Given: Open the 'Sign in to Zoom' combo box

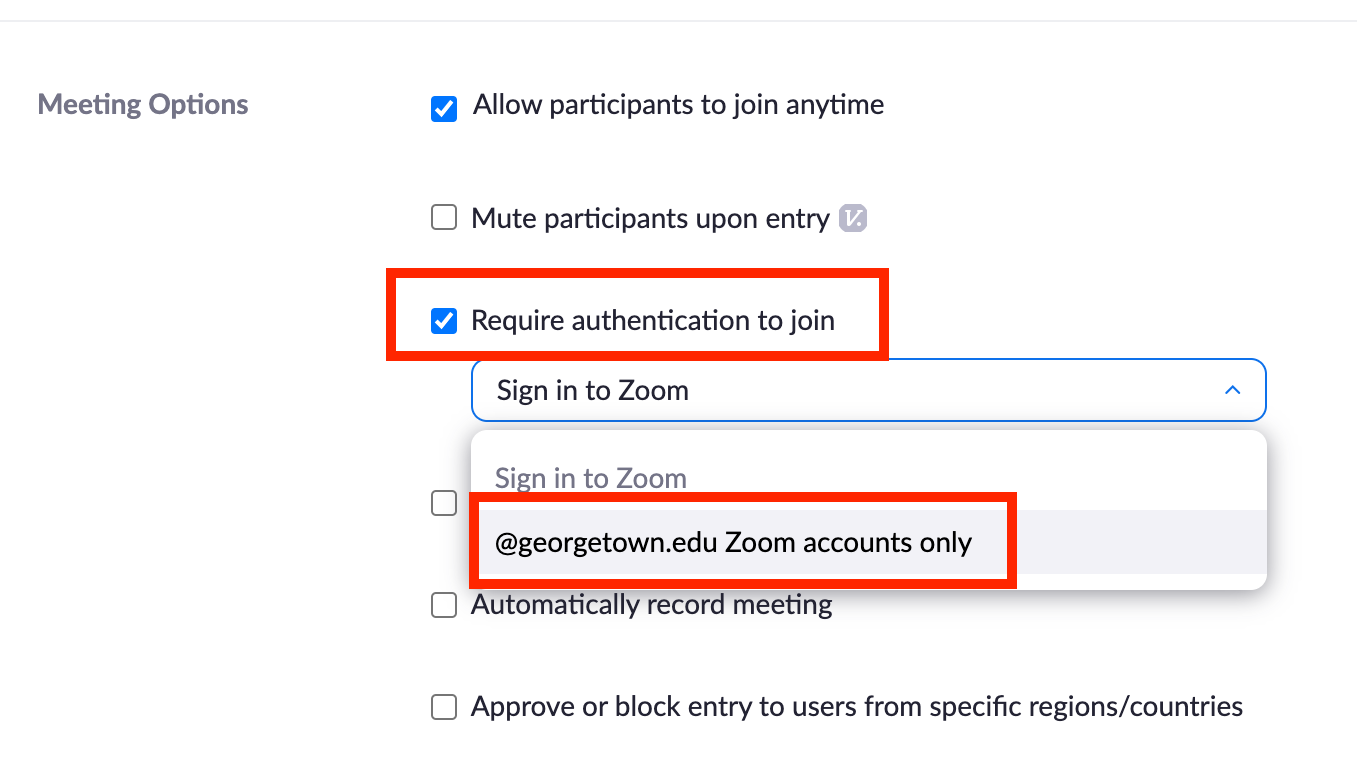Looking at the screenshot, I should tap(868, 390).
